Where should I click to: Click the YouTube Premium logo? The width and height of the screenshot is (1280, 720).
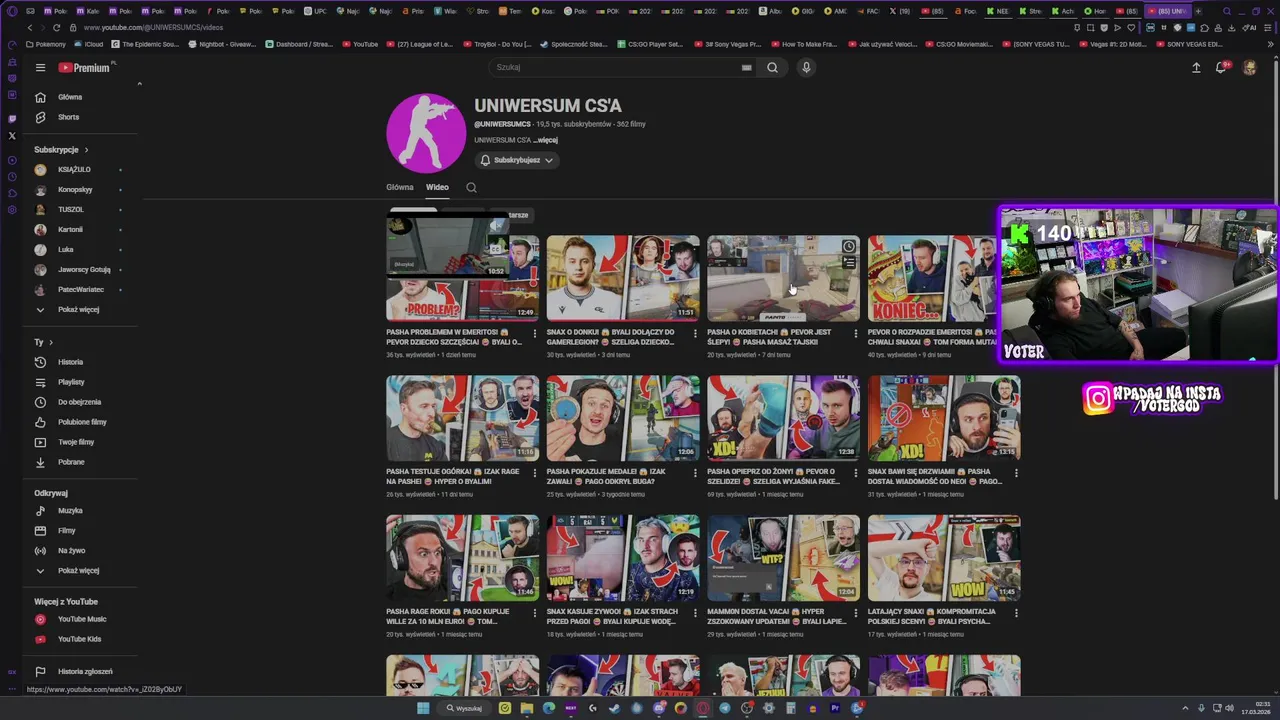point(84,68)
